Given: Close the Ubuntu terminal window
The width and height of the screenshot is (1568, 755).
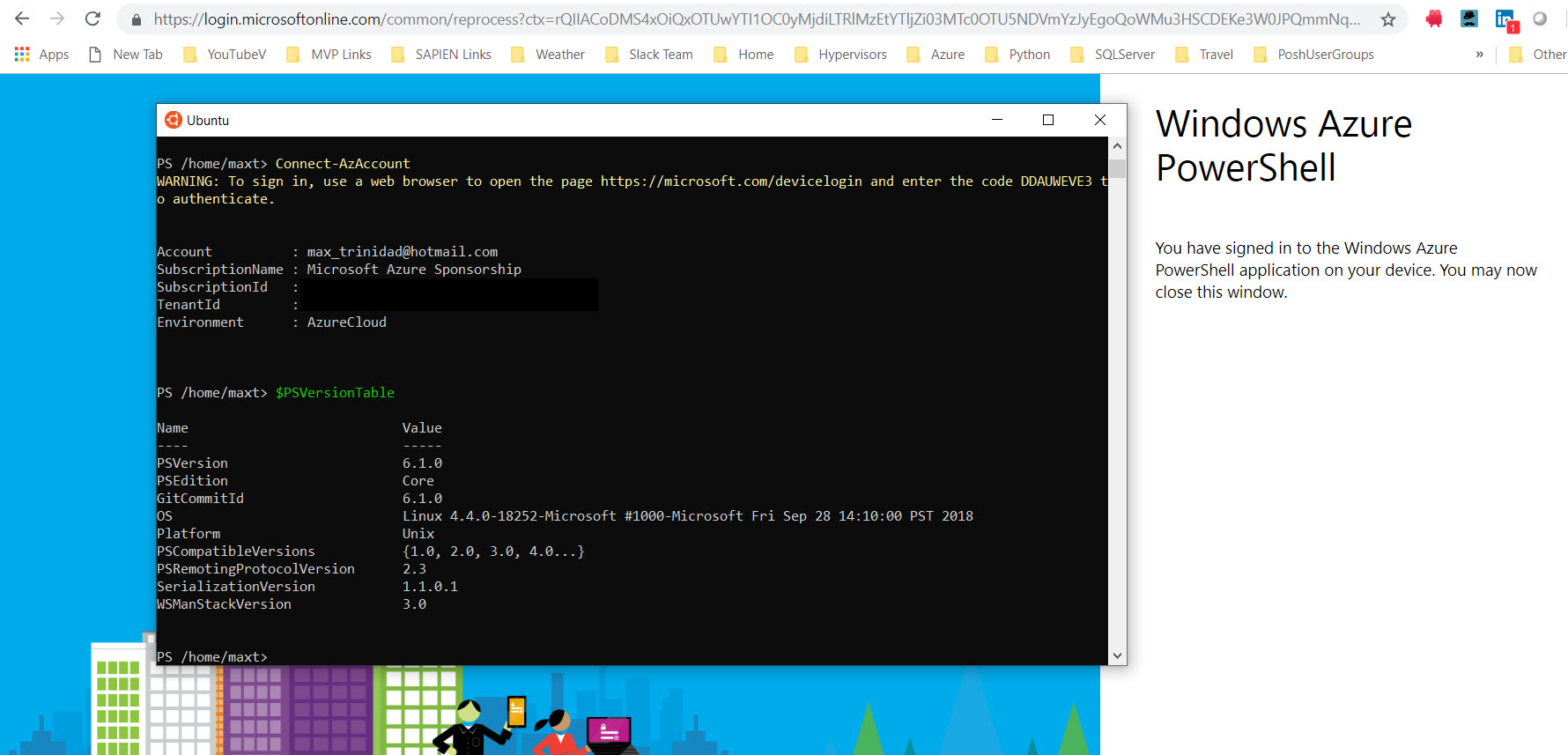Looking at the screenshot, I should (x=1100, y=120).
